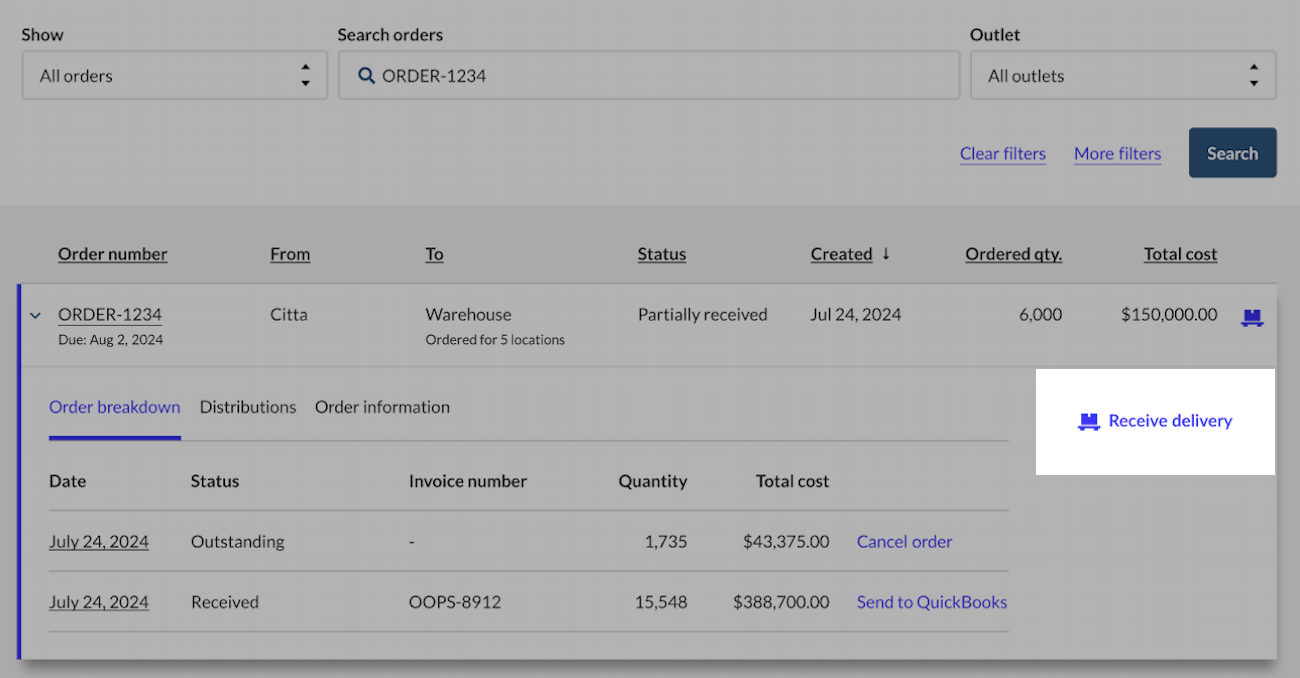
Task: Cancel the outstanding order
Action: (x=904, y=542)
